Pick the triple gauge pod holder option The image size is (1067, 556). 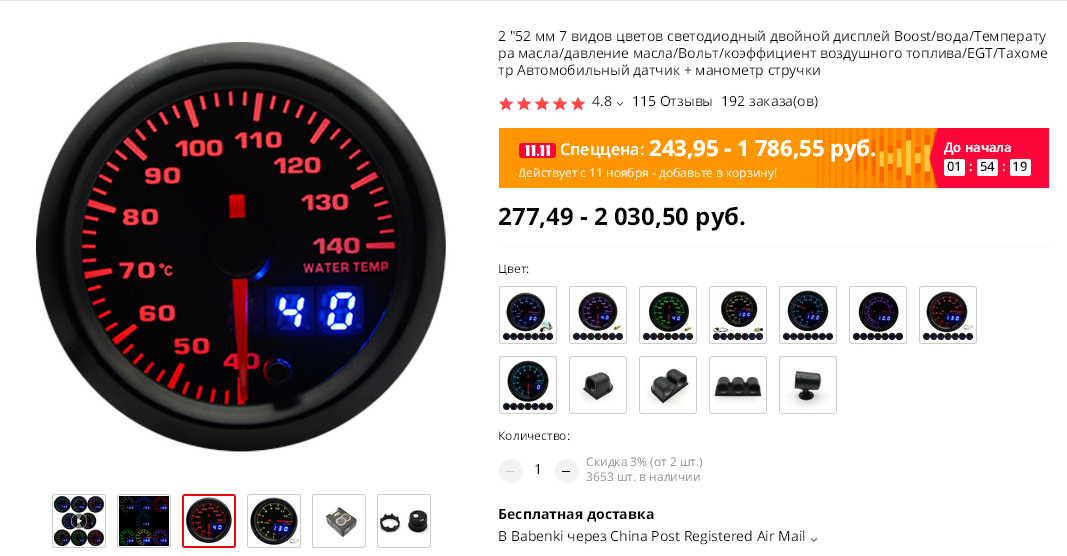[738, 385]
